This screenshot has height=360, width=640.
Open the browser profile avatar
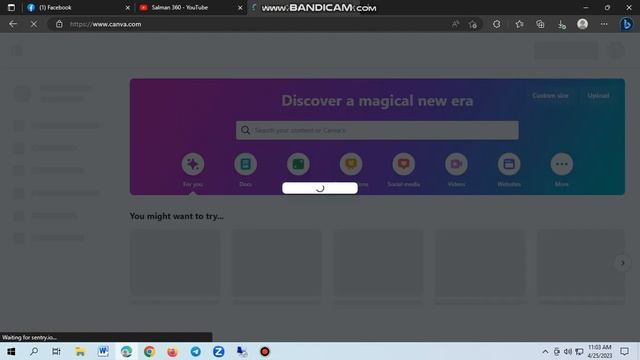(582, 24)
